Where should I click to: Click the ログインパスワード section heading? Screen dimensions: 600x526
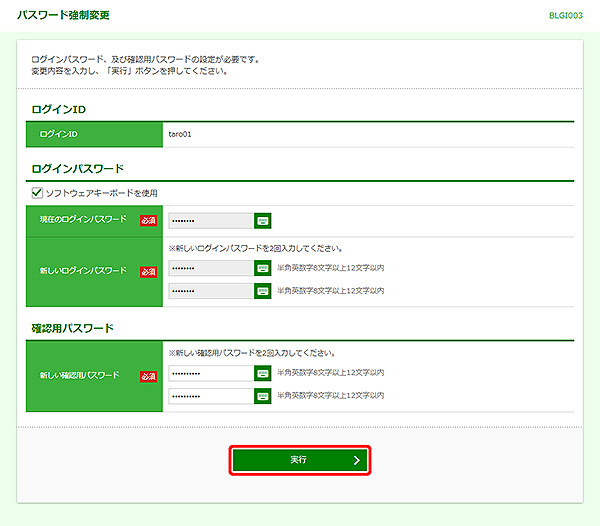(78, 169)
